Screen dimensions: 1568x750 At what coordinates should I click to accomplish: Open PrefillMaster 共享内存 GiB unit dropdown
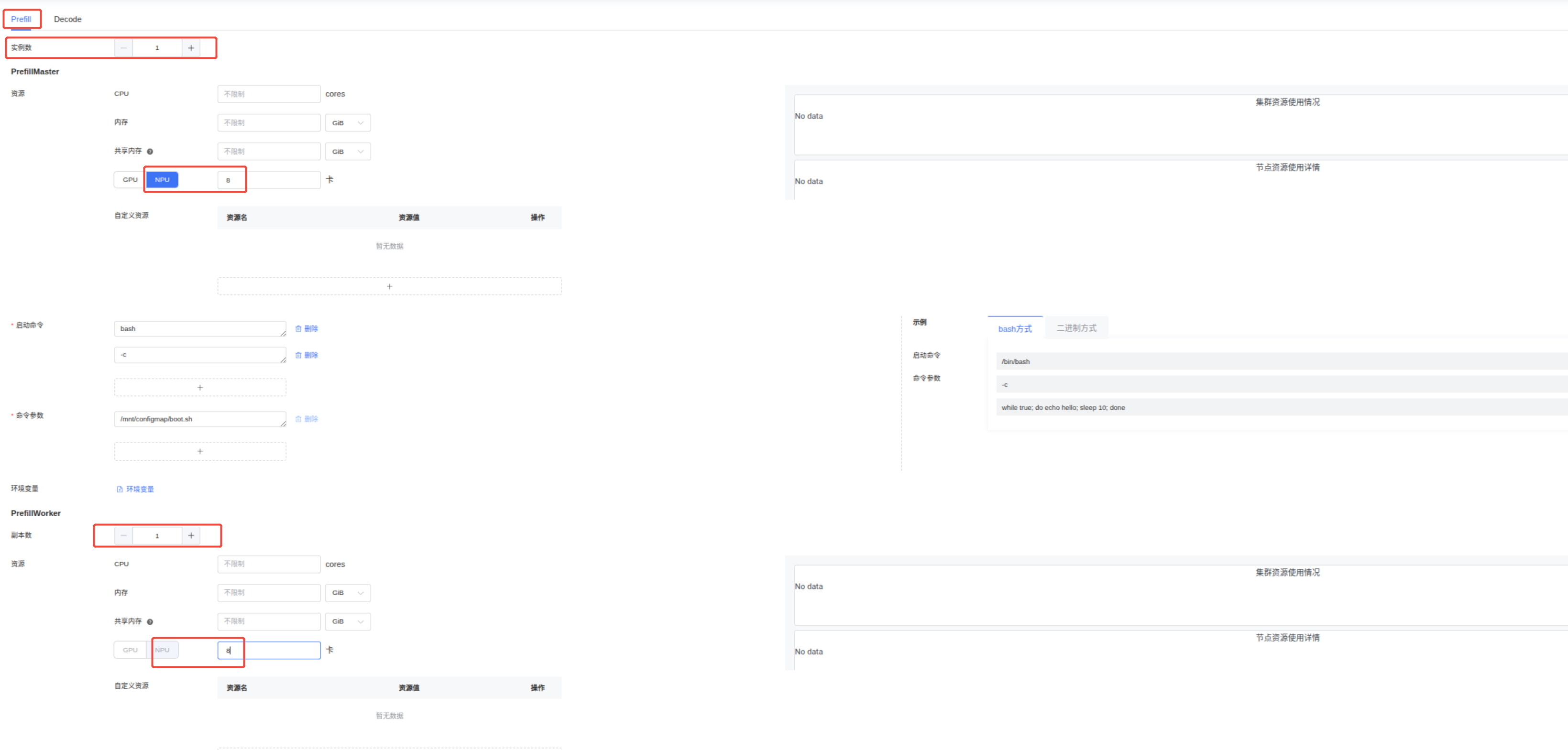coord(348,152)
